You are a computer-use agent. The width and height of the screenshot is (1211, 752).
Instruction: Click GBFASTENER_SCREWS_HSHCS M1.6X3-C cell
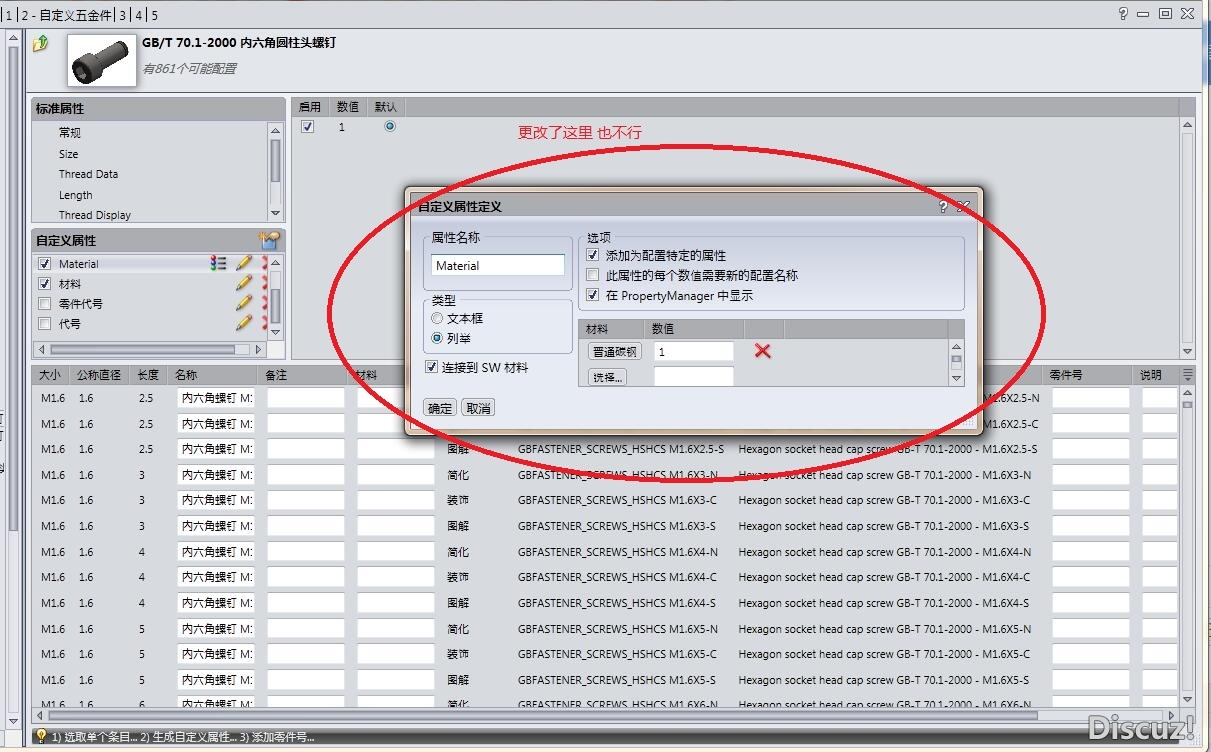pyautogui.click(x=617, y=500)
